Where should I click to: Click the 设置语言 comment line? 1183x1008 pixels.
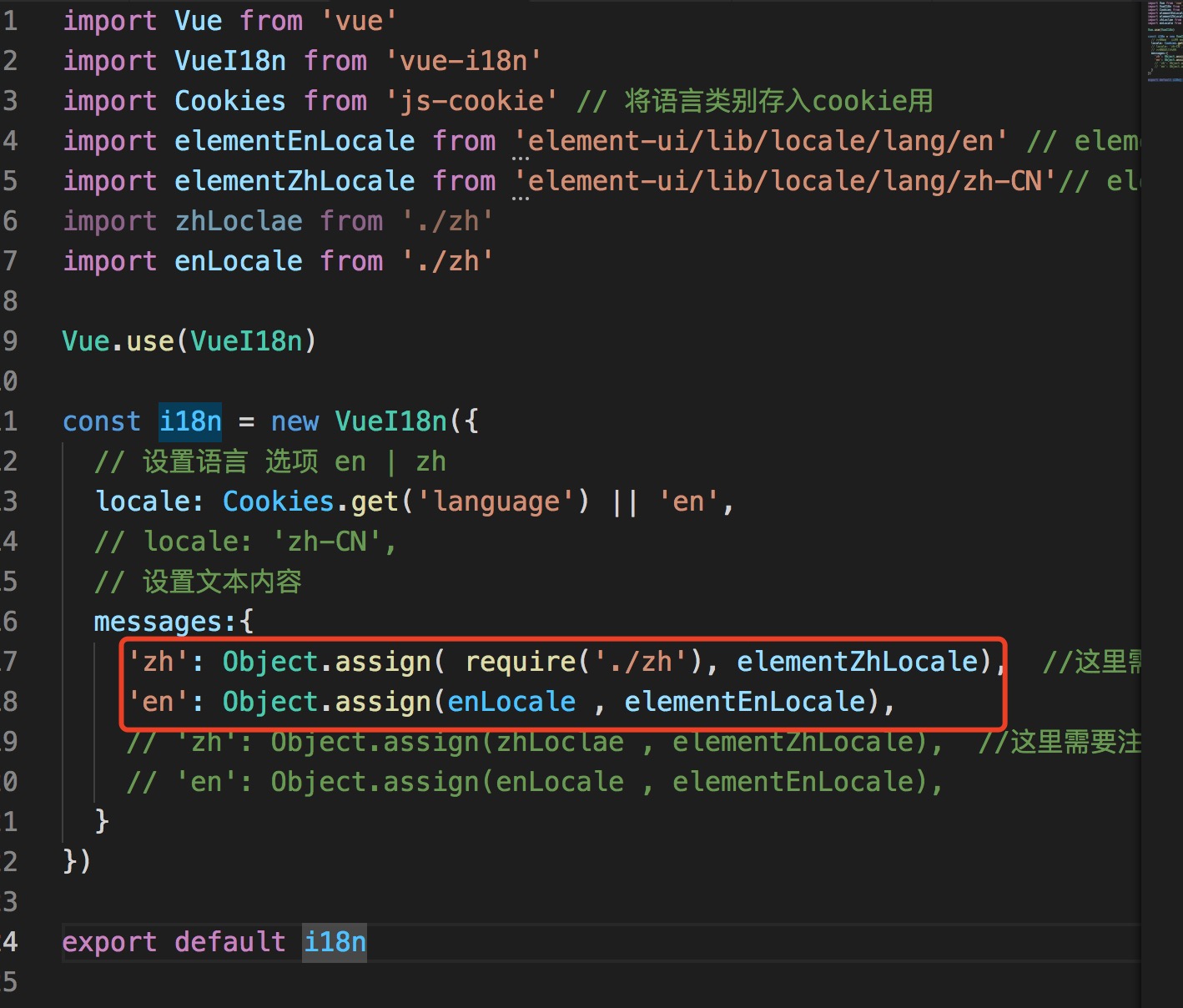[x=270, y=461]
